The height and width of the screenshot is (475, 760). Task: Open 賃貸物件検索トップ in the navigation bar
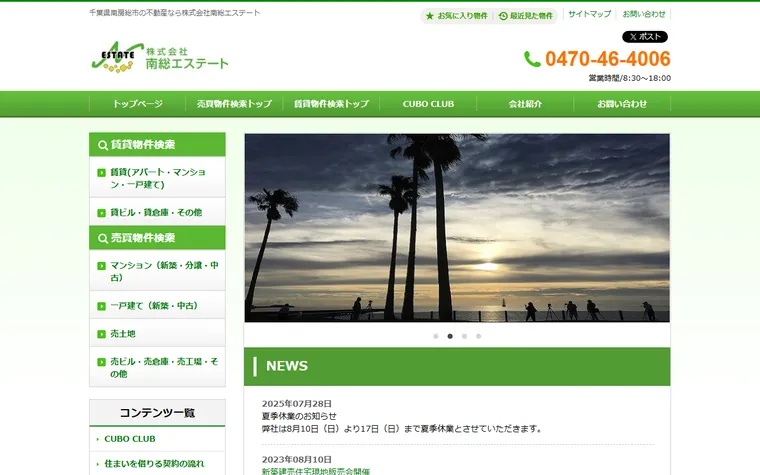click(x=331, y=104)
